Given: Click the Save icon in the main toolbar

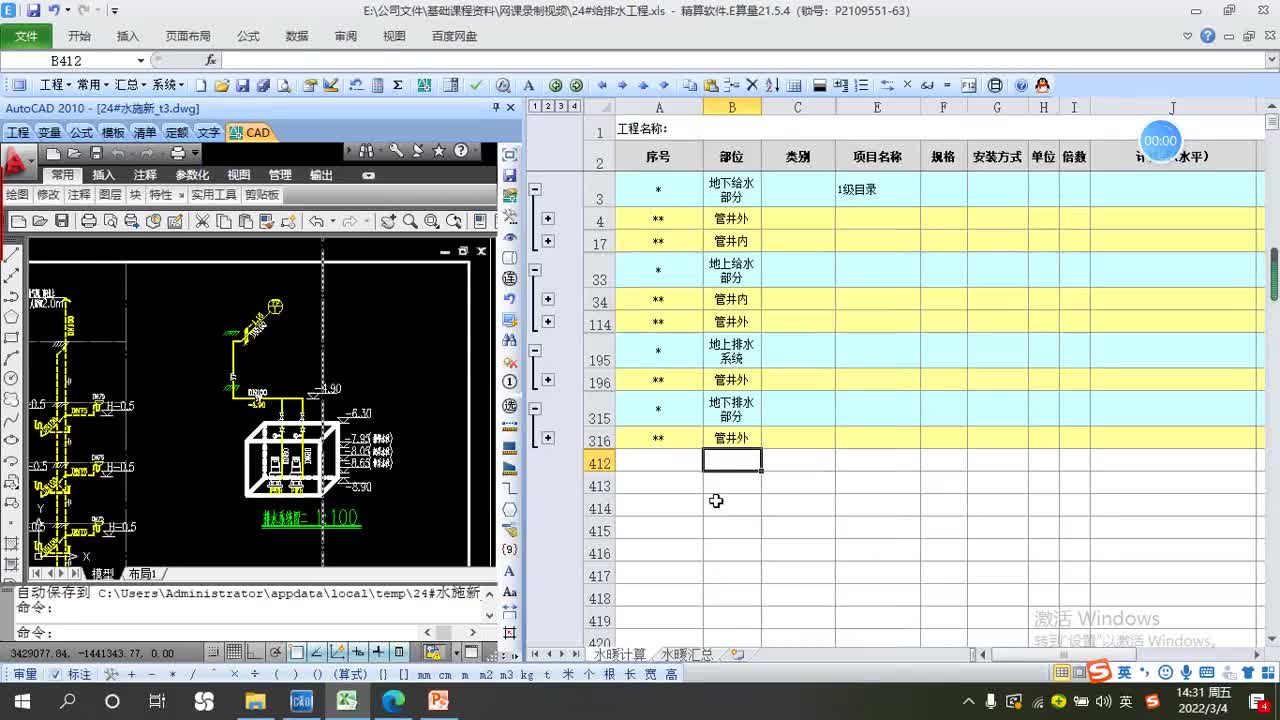Looking at the screenshot, I should 242,85.
